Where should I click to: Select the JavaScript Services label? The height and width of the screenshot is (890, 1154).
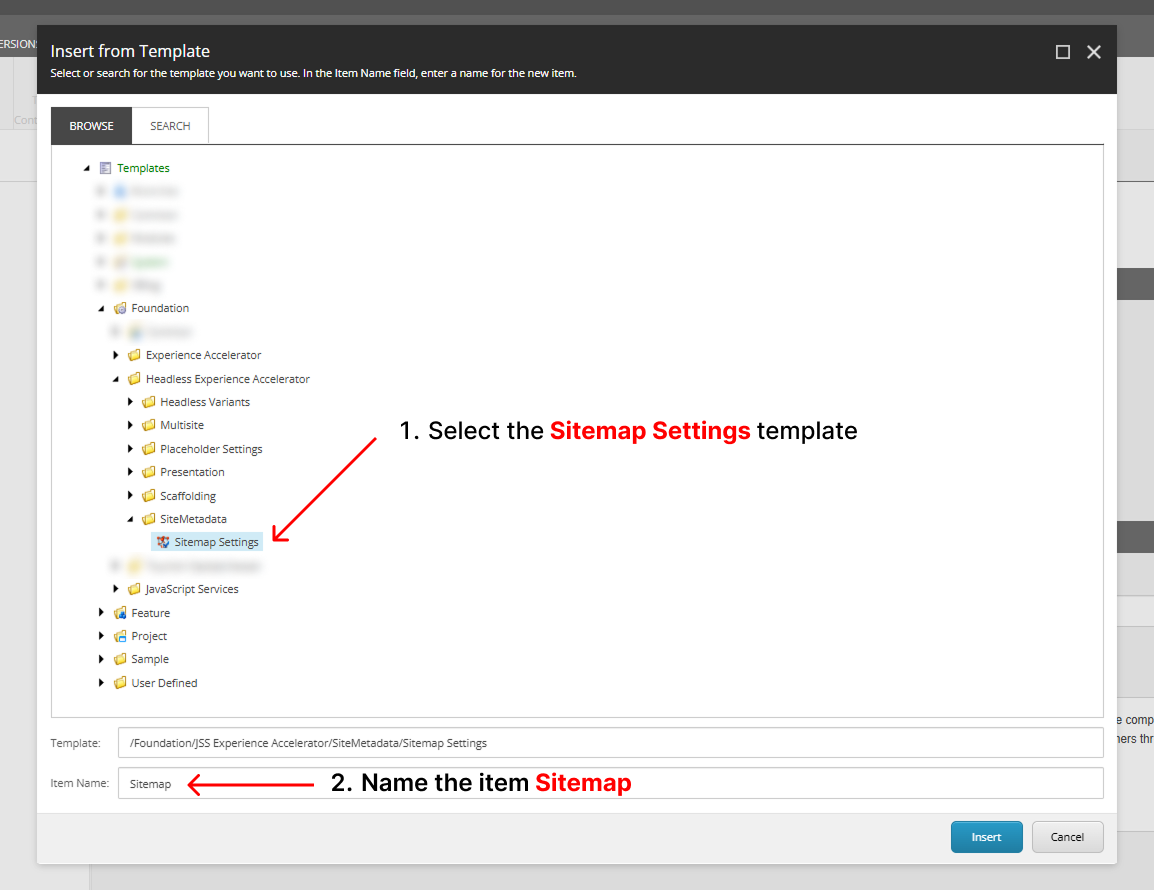[192, 589]
